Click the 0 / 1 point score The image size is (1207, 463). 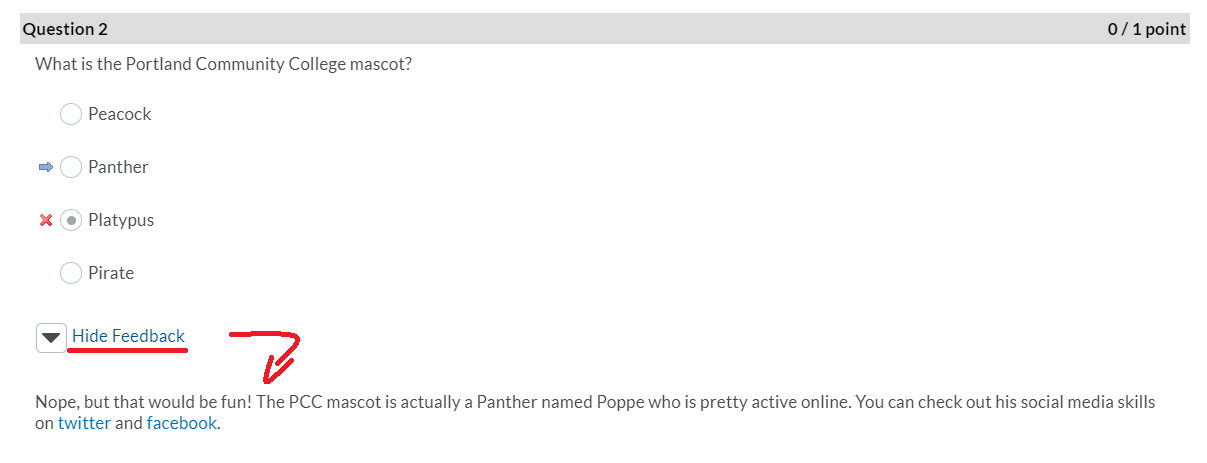[x=1147, y=29]
